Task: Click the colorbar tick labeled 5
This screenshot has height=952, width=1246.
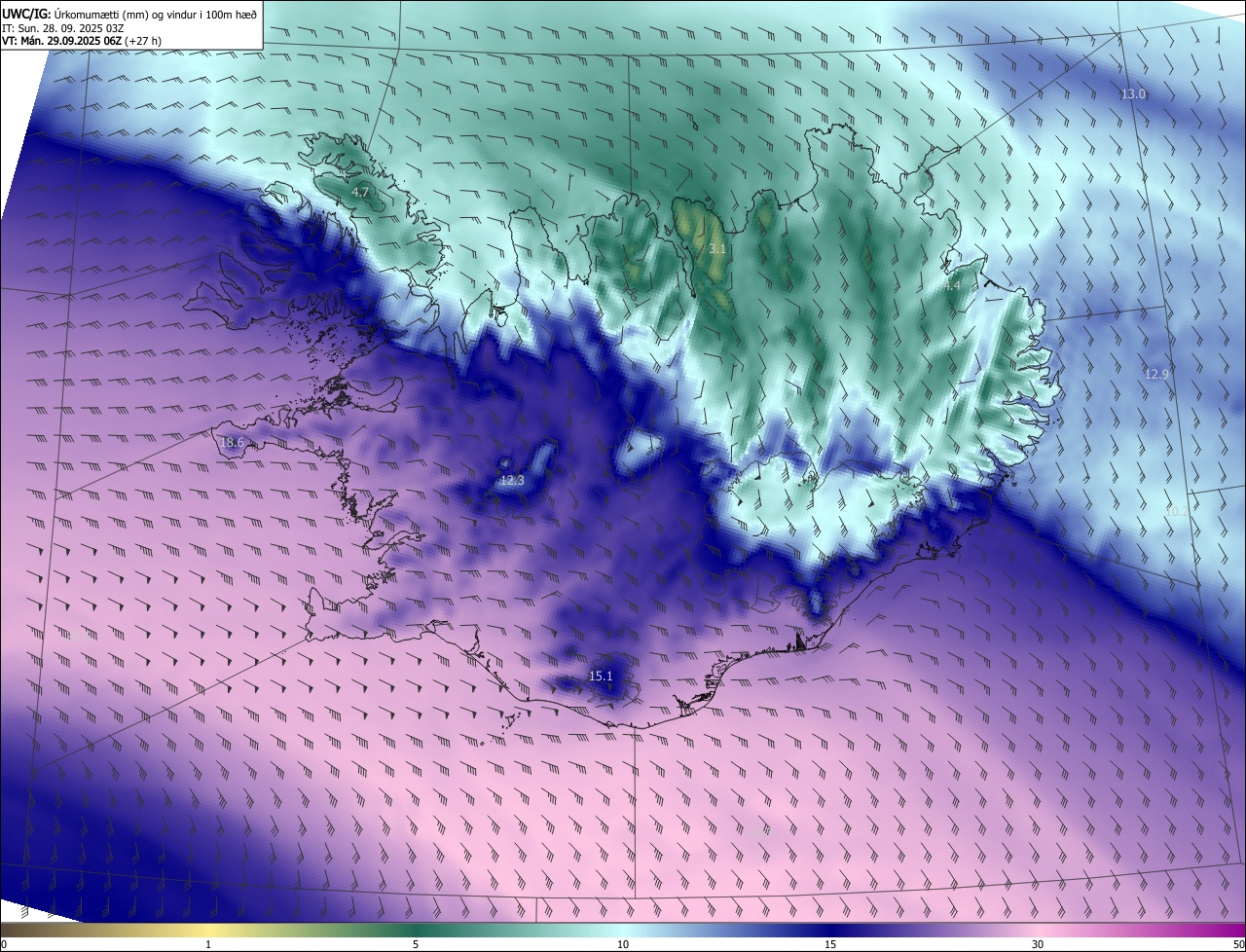Action: point(416,944)
